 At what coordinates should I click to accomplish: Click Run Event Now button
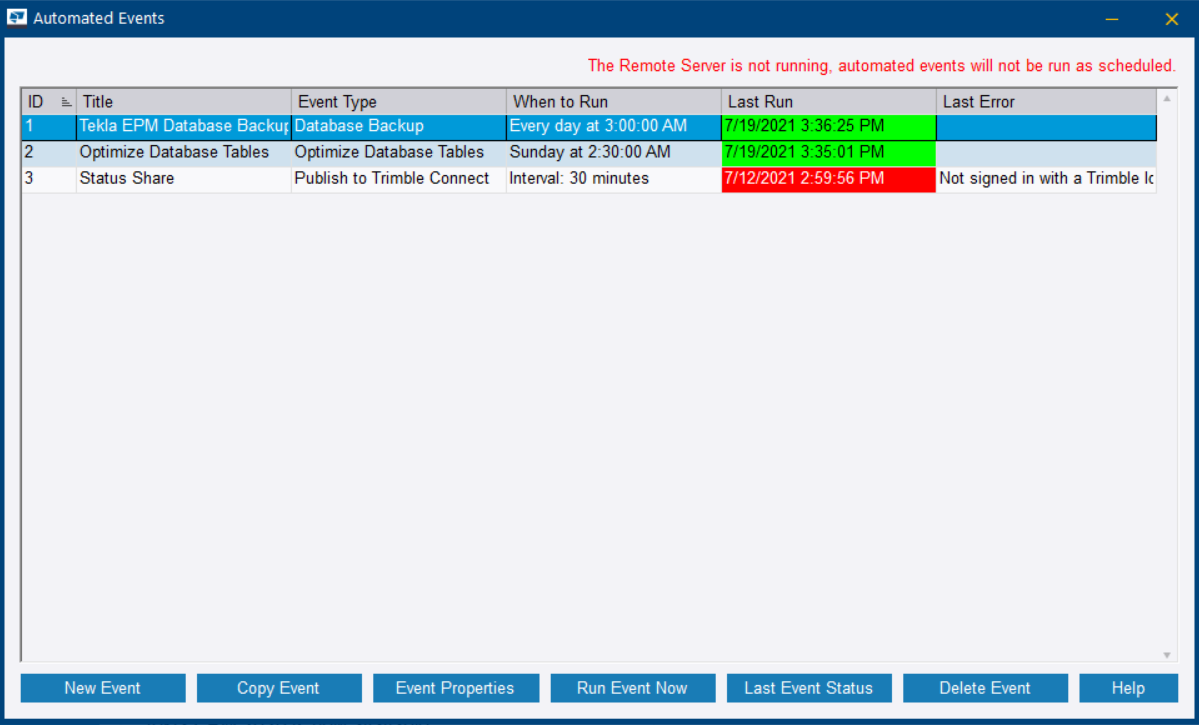pyautogui.click(x=632, y=688)
